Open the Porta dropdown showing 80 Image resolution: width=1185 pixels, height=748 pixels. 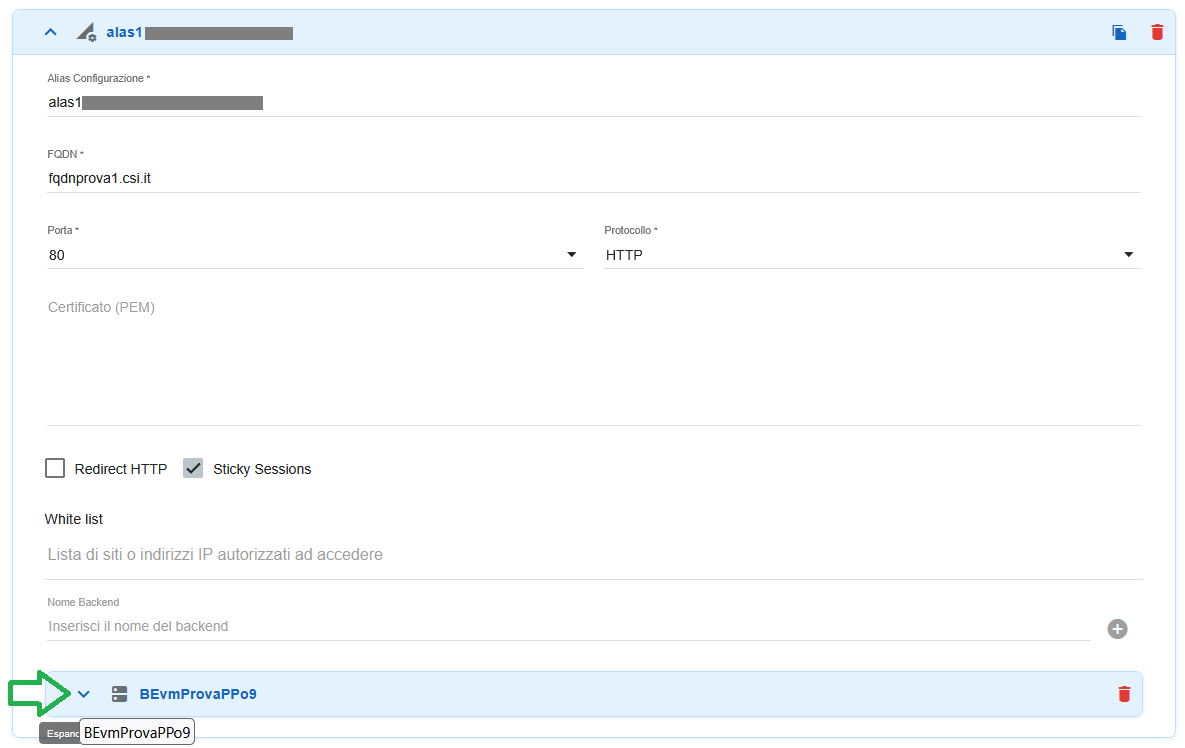[314, 255]
